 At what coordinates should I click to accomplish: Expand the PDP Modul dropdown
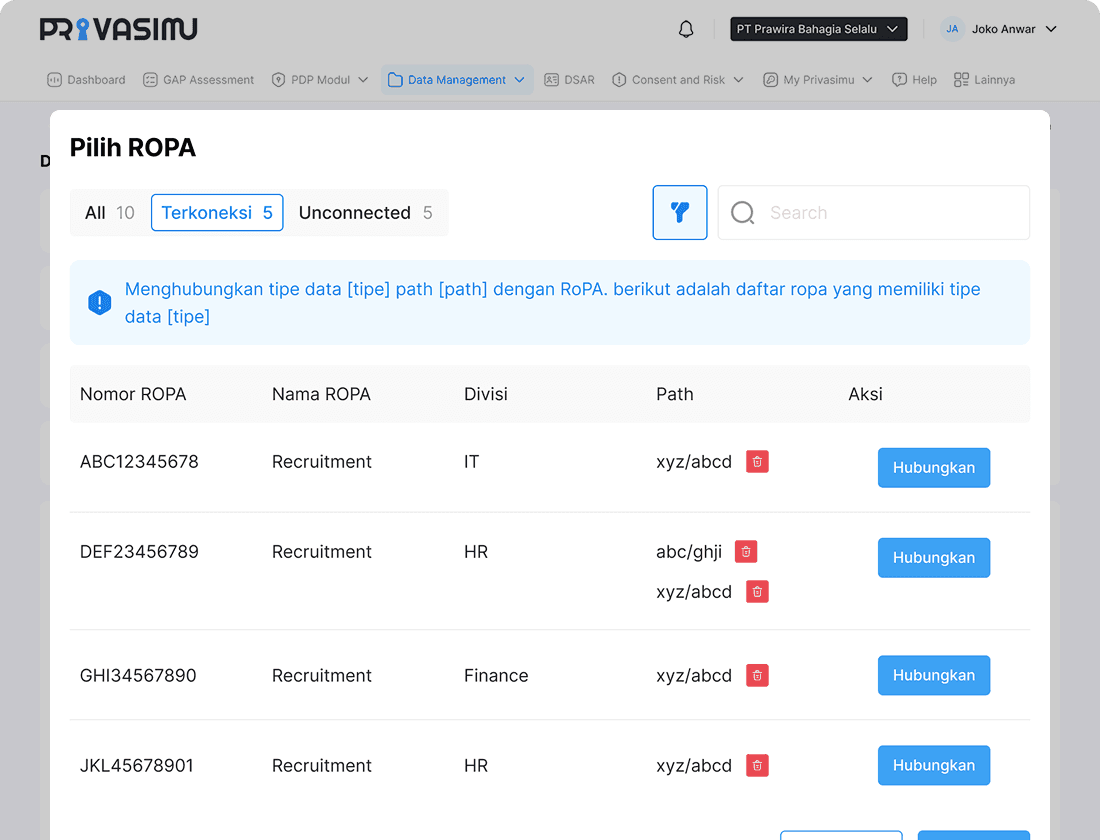320,79
